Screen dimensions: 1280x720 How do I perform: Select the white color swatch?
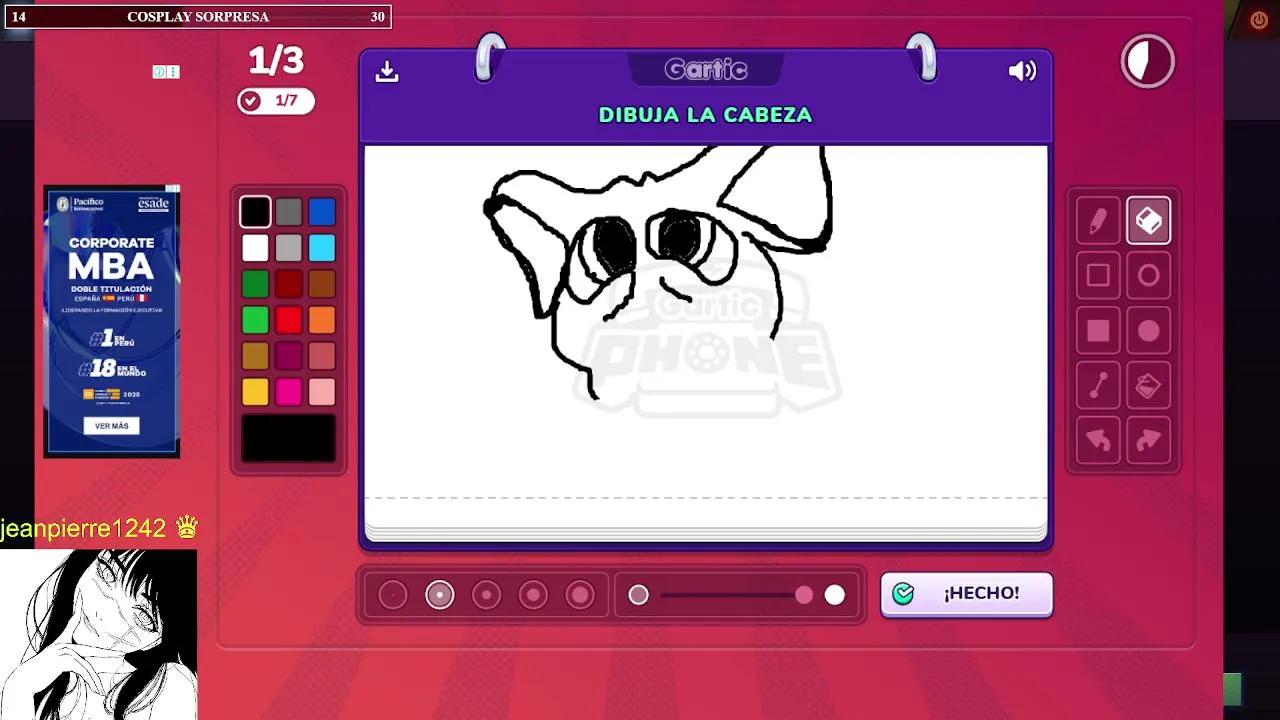point(255,248)
